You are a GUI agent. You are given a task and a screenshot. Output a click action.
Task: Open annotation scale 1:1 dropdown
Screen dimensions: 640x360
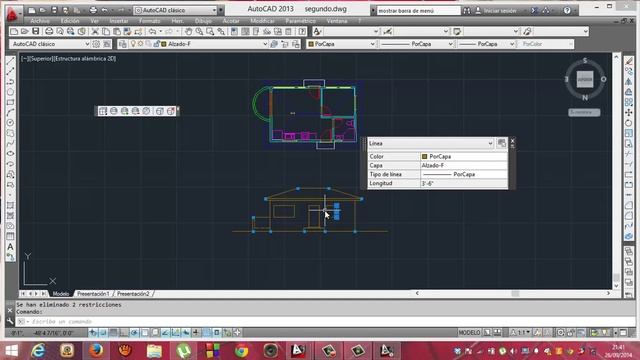(x=521, y=333)
